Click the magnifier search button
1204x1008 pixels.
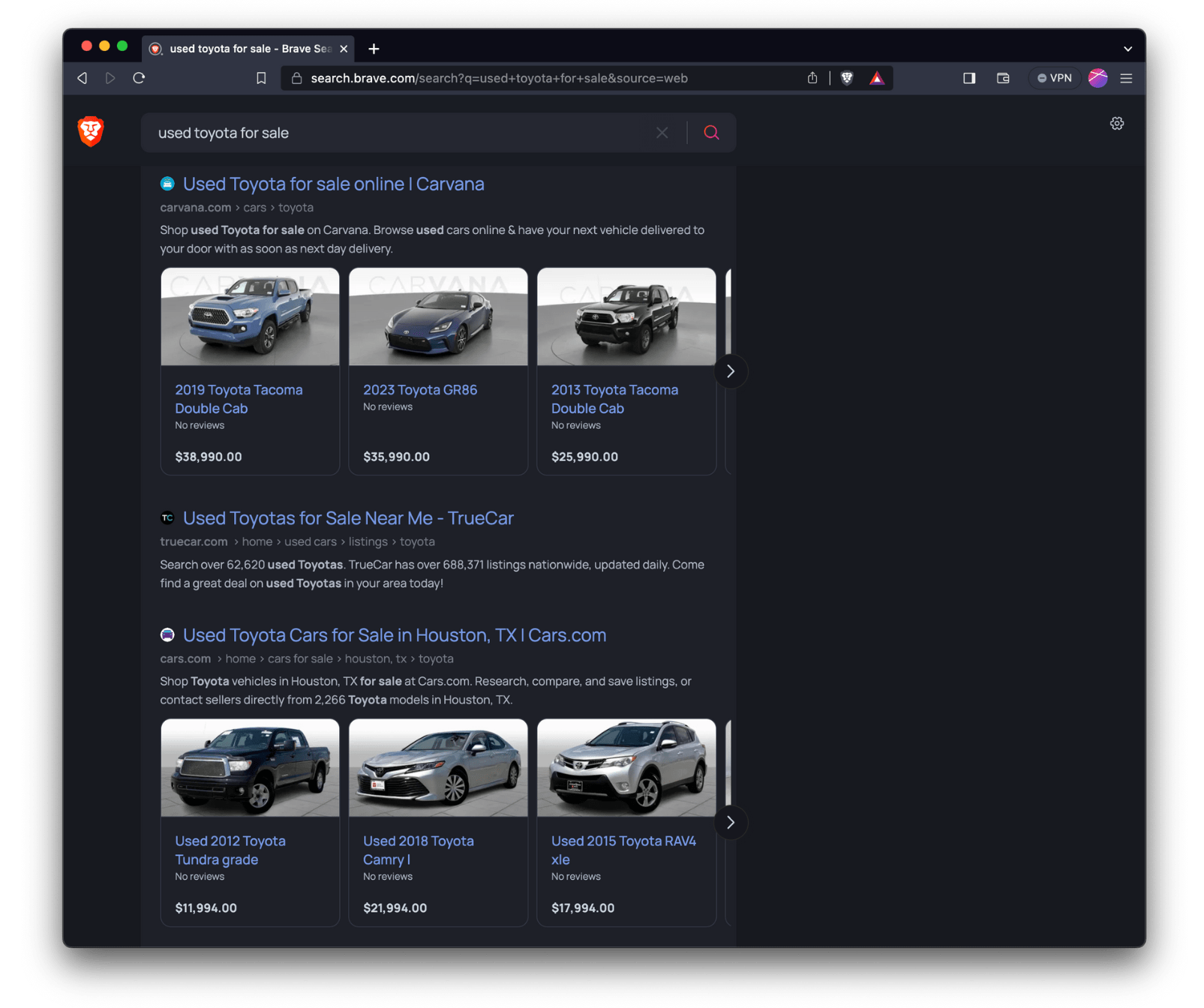[x=711, y=133]
